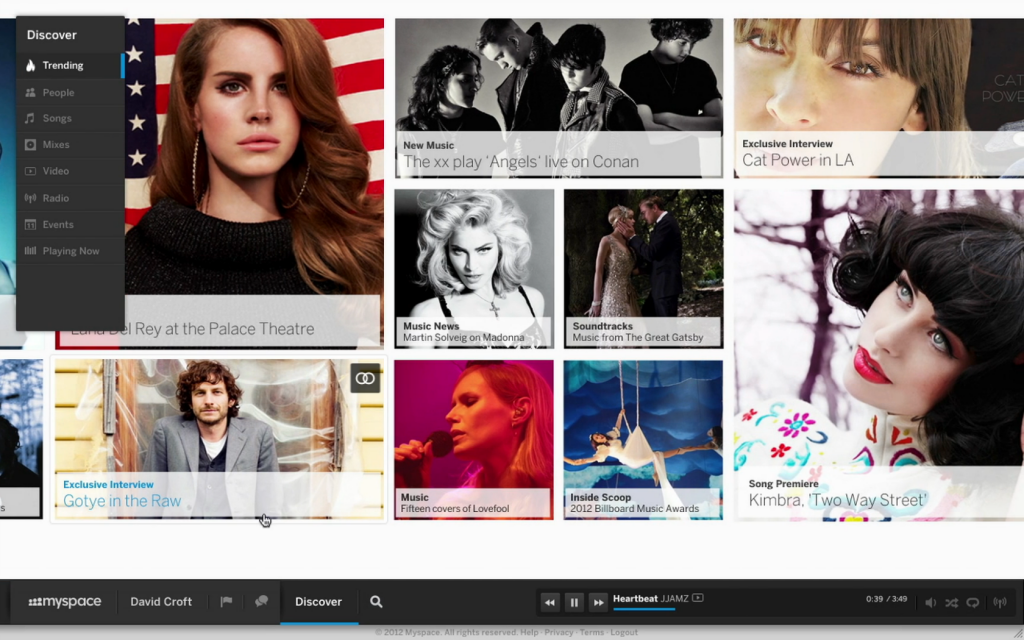Select the Discover tab in the bottom bar
Screen dimensions: 1024x640
[x=319, y=601]
